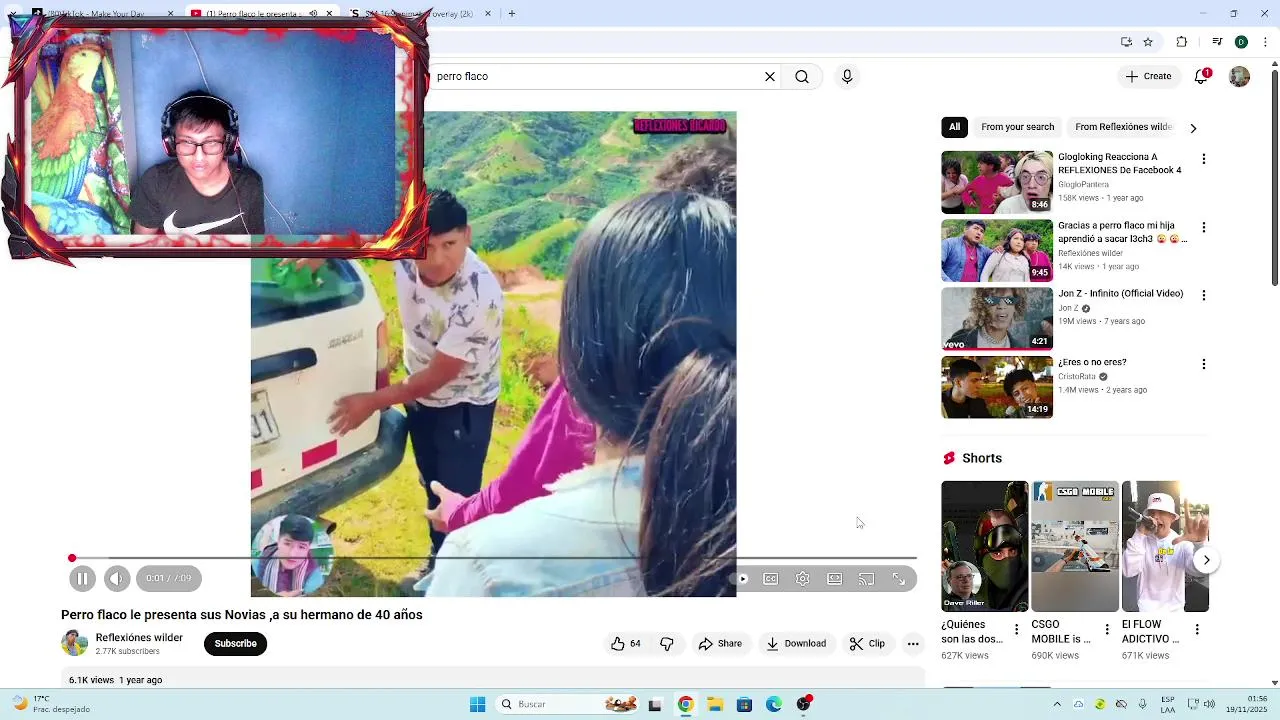Enter full screen mode
Screen dimensions: 1280x720
(899, 579)
